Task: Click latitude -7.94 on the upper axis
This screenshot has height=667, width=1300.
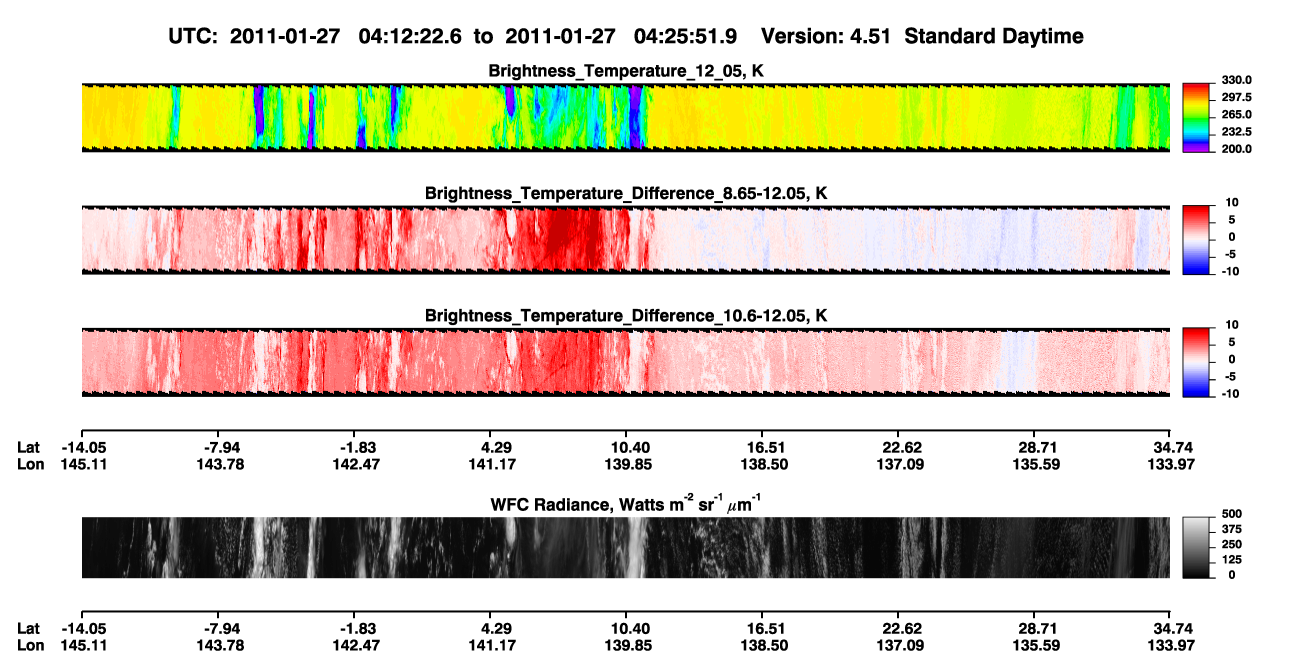Action: (220, 448)
